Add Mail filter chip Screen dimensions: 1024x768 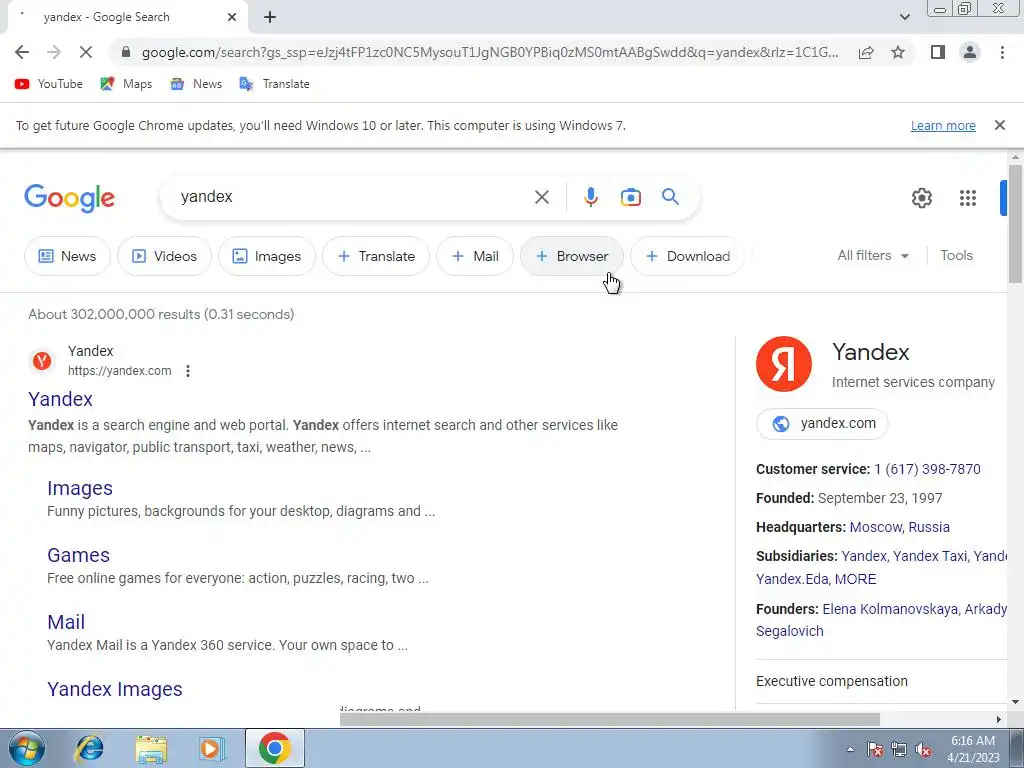pyautogui.click(x=475, y=256)
